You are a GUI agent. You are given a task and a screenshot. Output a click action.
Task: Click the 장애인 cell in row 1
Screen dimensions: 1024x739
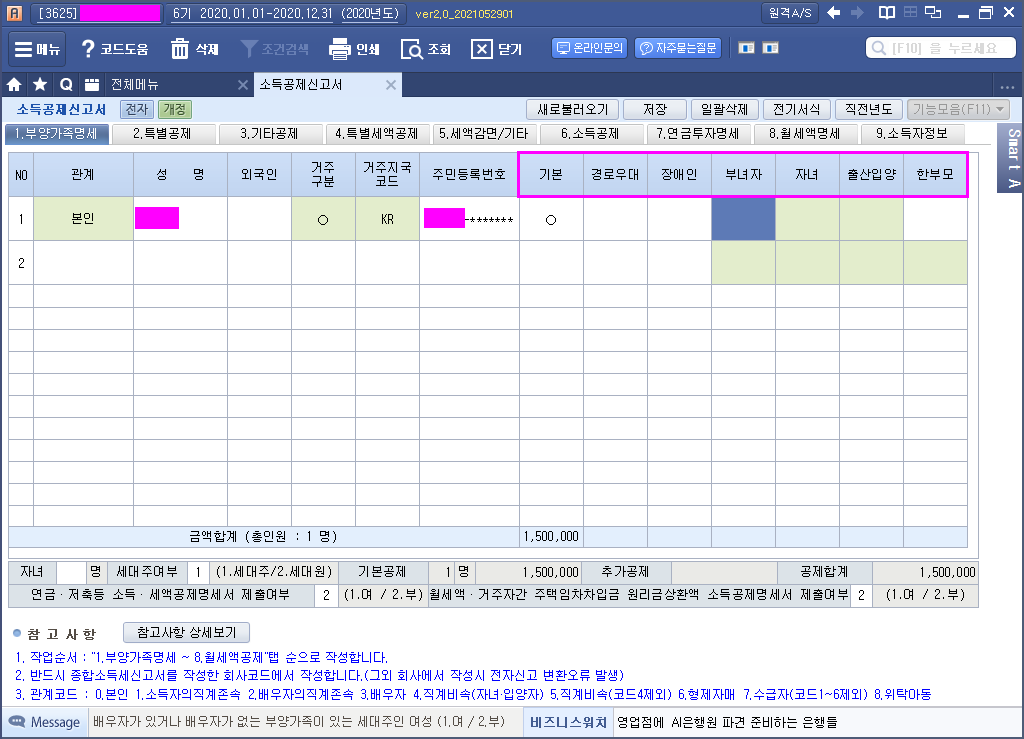(679, 219)
